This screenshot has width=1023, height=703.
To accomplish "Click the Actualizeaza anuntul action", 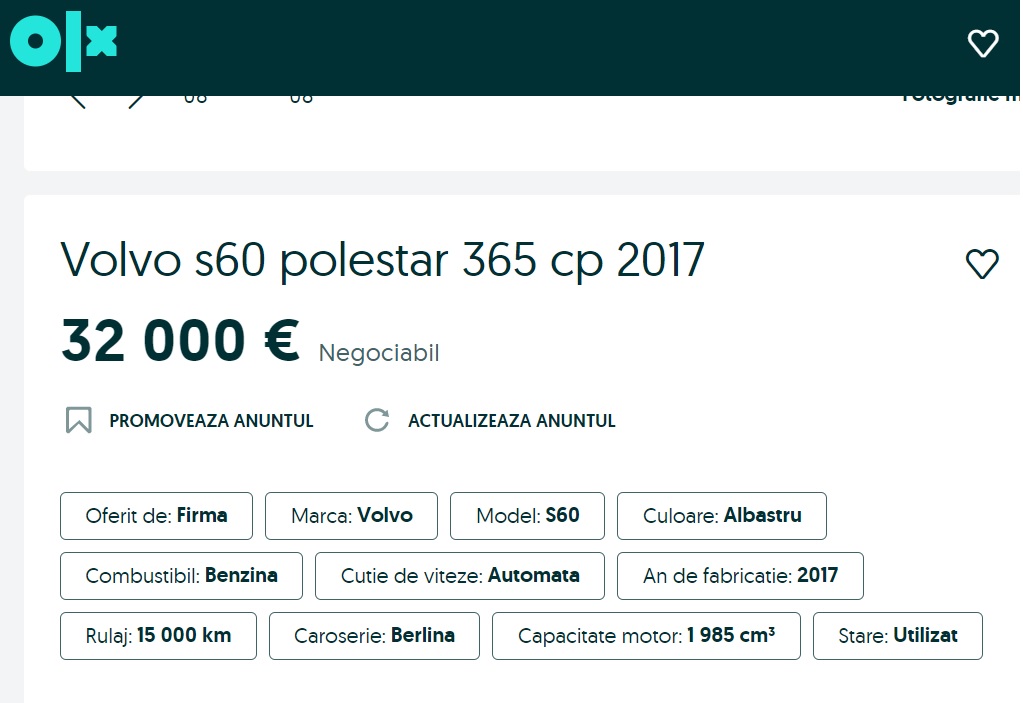I will point(511,421).
